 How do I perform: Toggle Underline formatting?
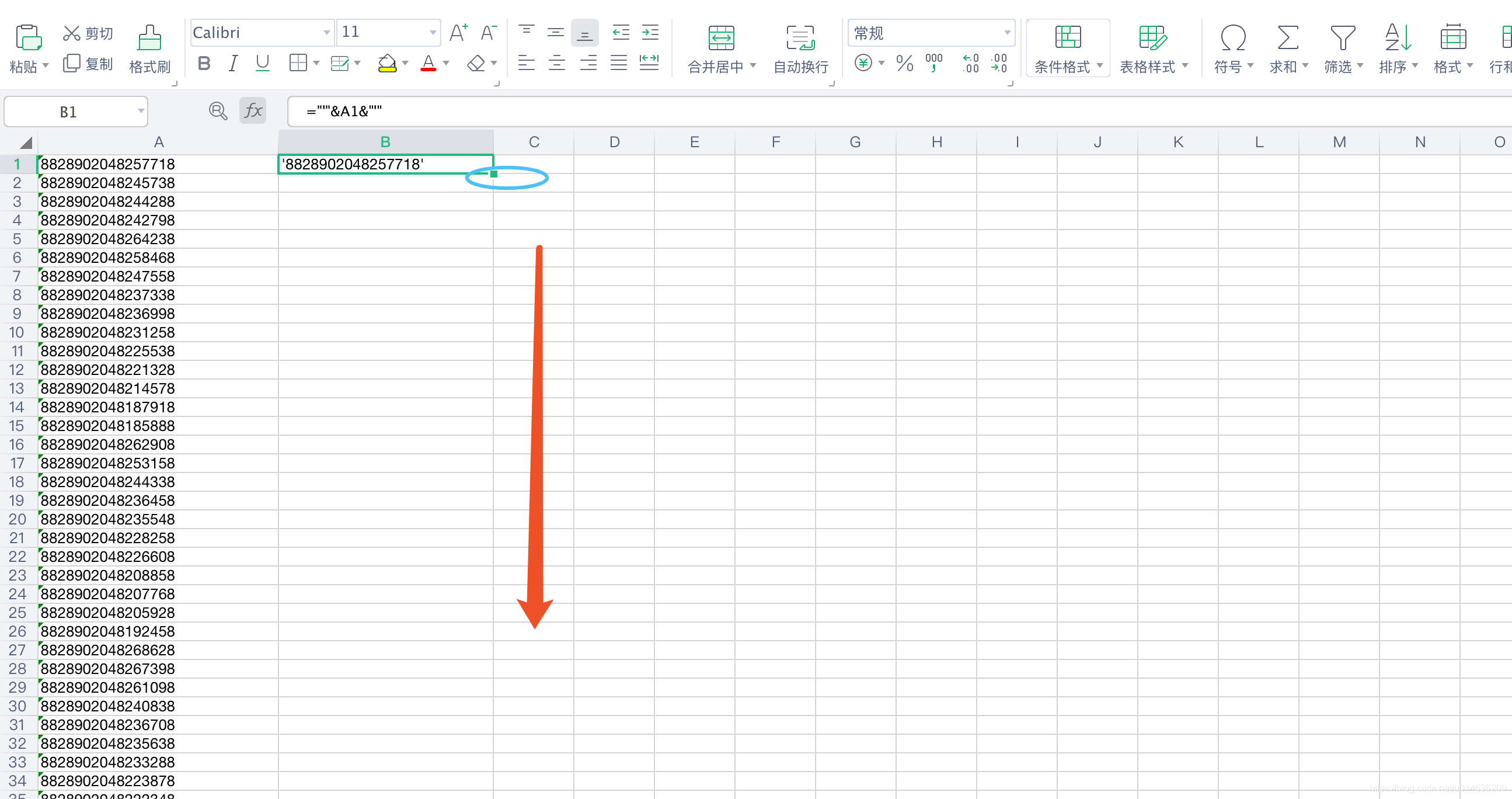262,64
